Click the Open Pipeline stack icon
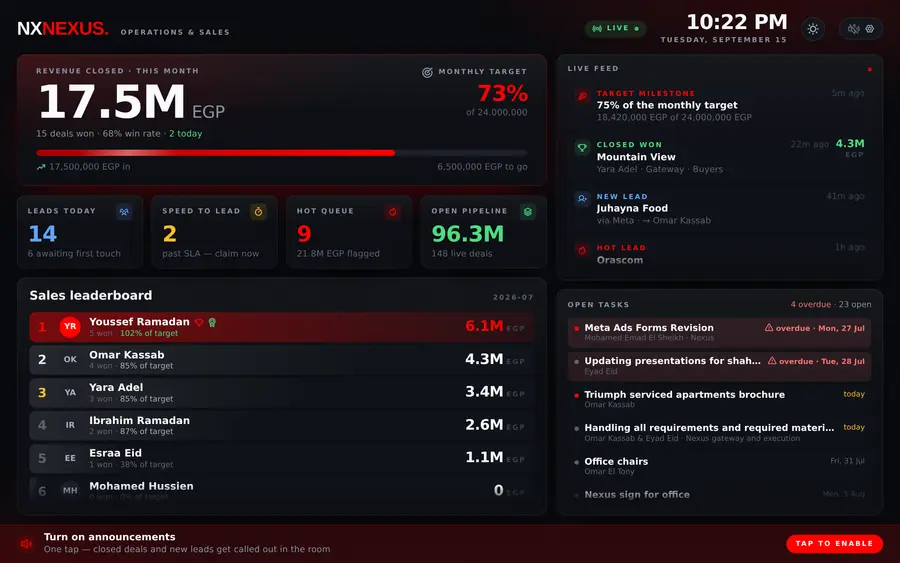 pos(527,212)
